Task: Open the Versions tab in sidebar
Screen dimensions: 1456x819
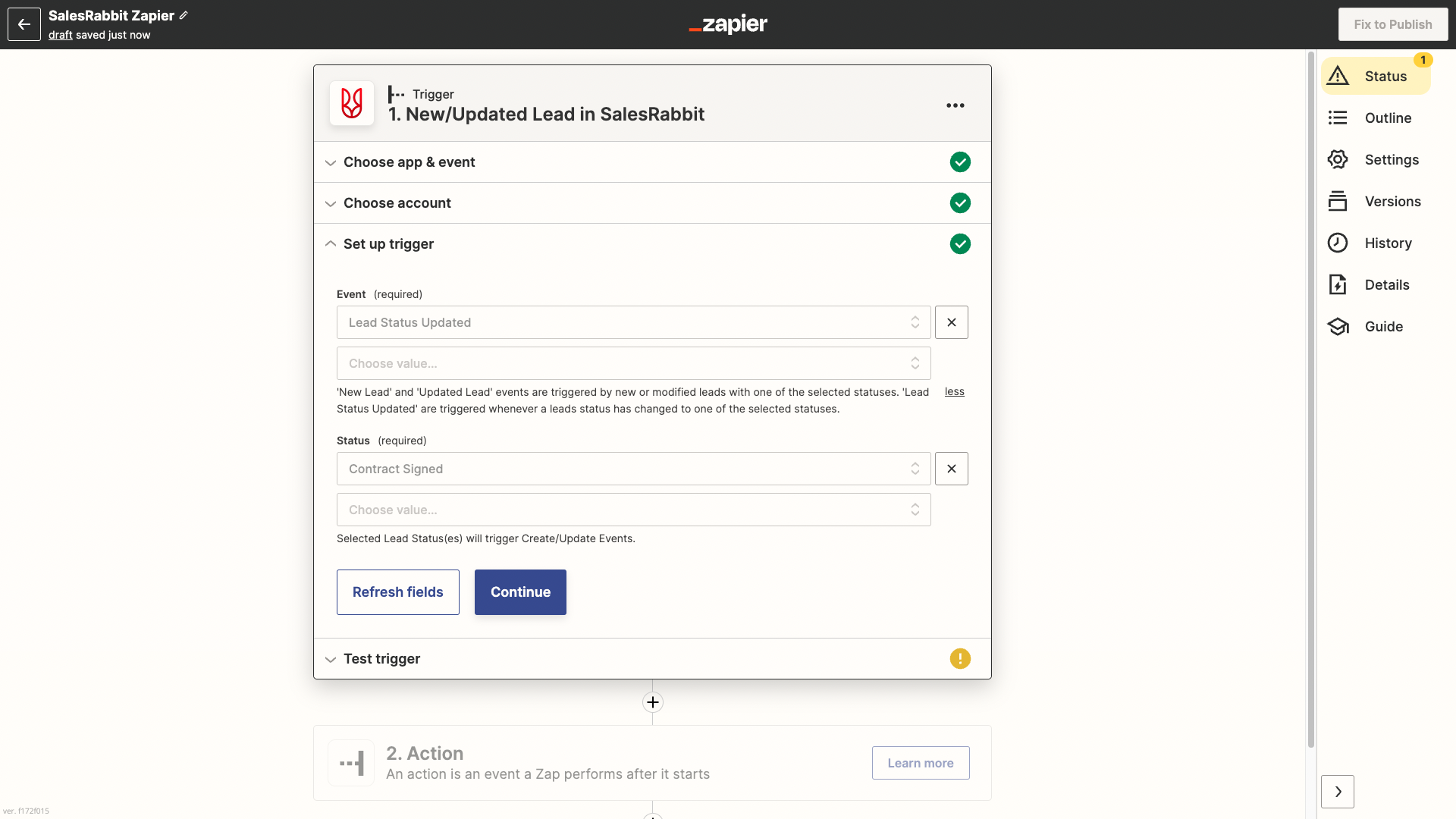Action: (1376, 201)
